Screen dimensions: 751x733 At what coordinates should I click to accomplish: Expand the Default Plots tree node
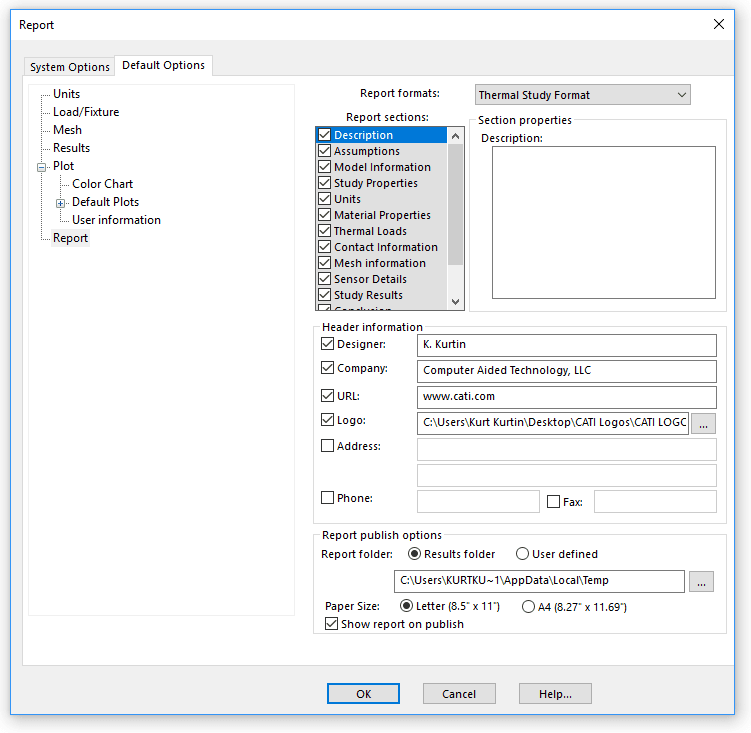[x=61, y=203]
